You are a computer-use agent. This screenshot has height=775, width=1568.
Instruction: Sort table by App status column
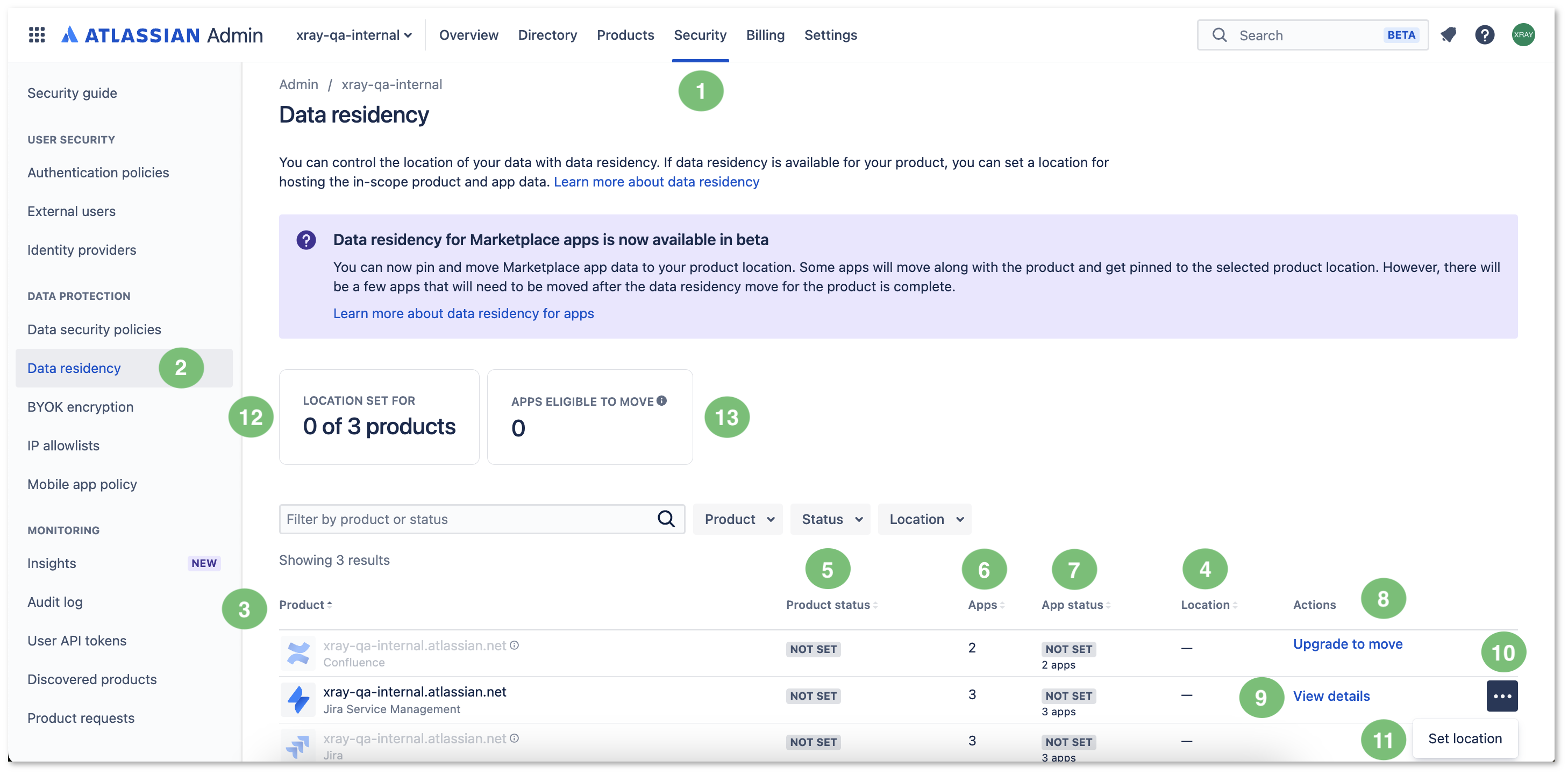click(1075, 605)
